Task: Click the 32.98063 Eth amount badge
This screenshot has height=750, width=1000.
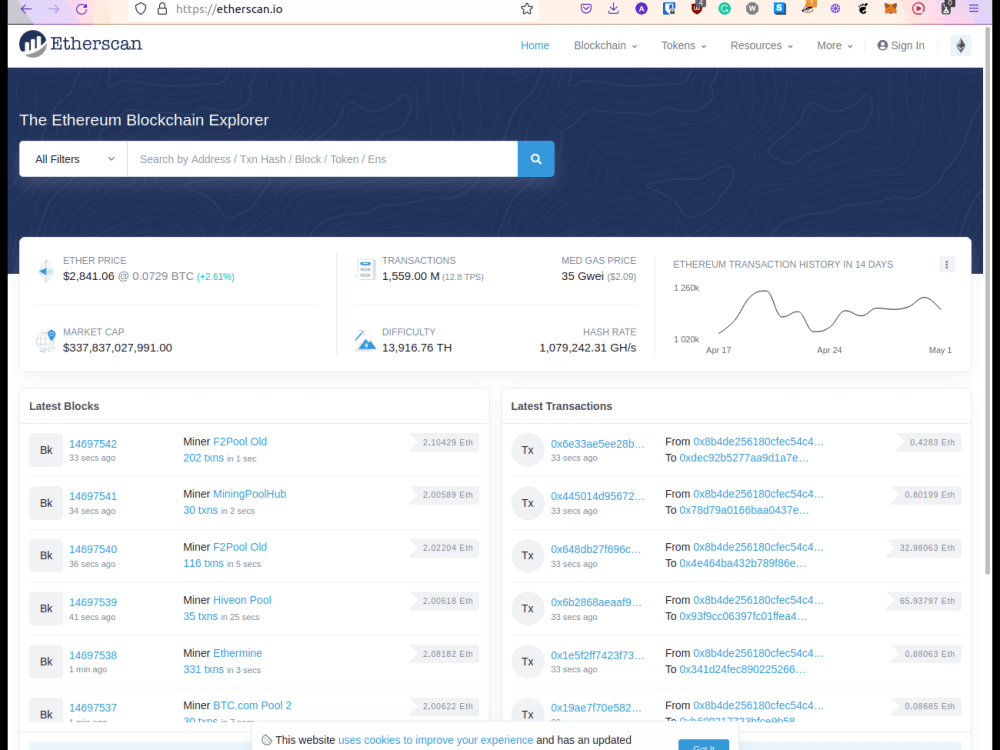Action: point(923,548)
